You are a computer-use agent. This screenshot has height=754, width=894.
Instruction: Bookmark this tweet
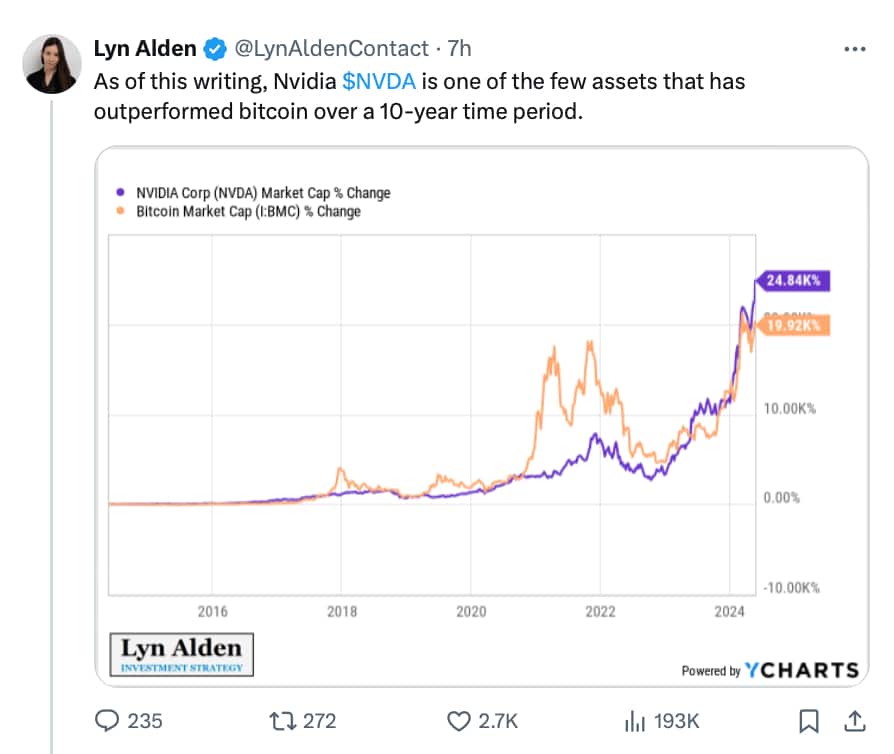[x=810, y=720]
